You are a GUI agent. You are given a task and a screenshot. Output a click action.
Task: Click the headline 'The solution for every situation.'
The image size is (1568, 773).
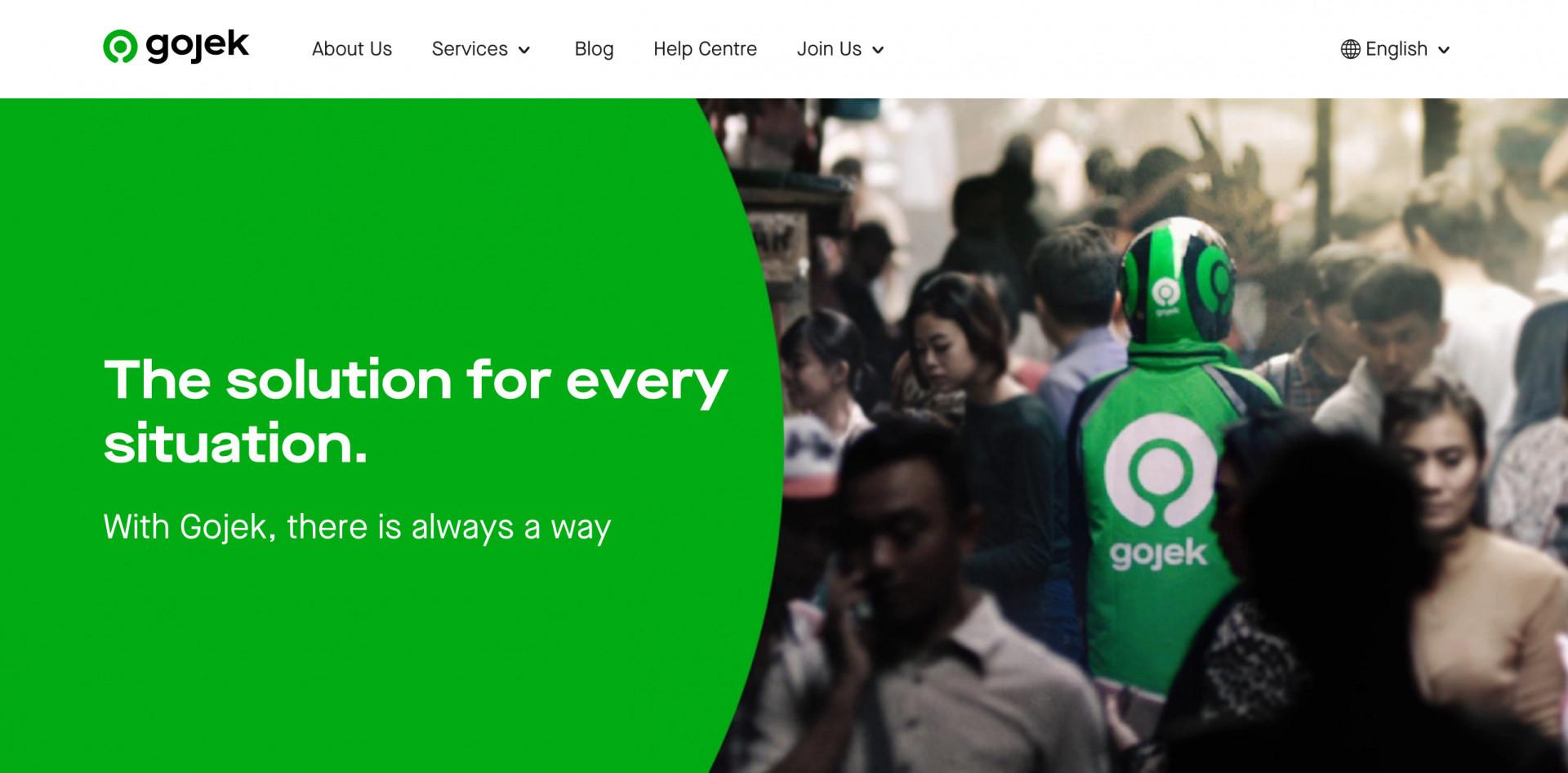point(416,411)
